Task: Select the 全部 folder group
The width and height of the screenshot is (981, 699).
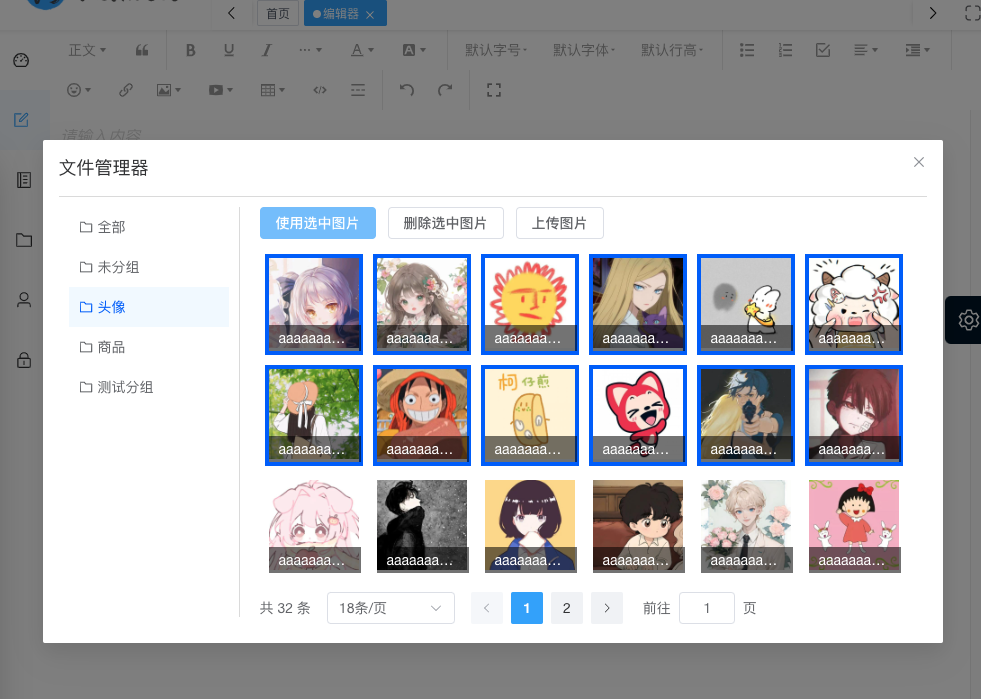Action: click(x=149, y=227)
